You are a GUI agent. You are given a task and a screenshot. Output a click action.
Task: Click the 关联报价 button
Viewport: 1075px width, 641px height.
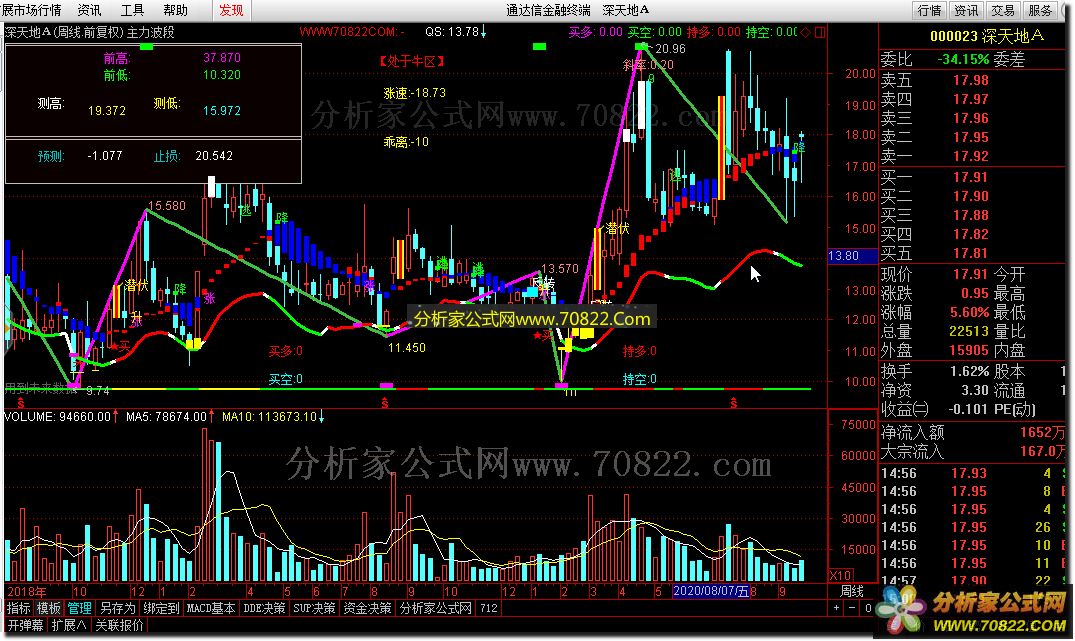(119, 625)
